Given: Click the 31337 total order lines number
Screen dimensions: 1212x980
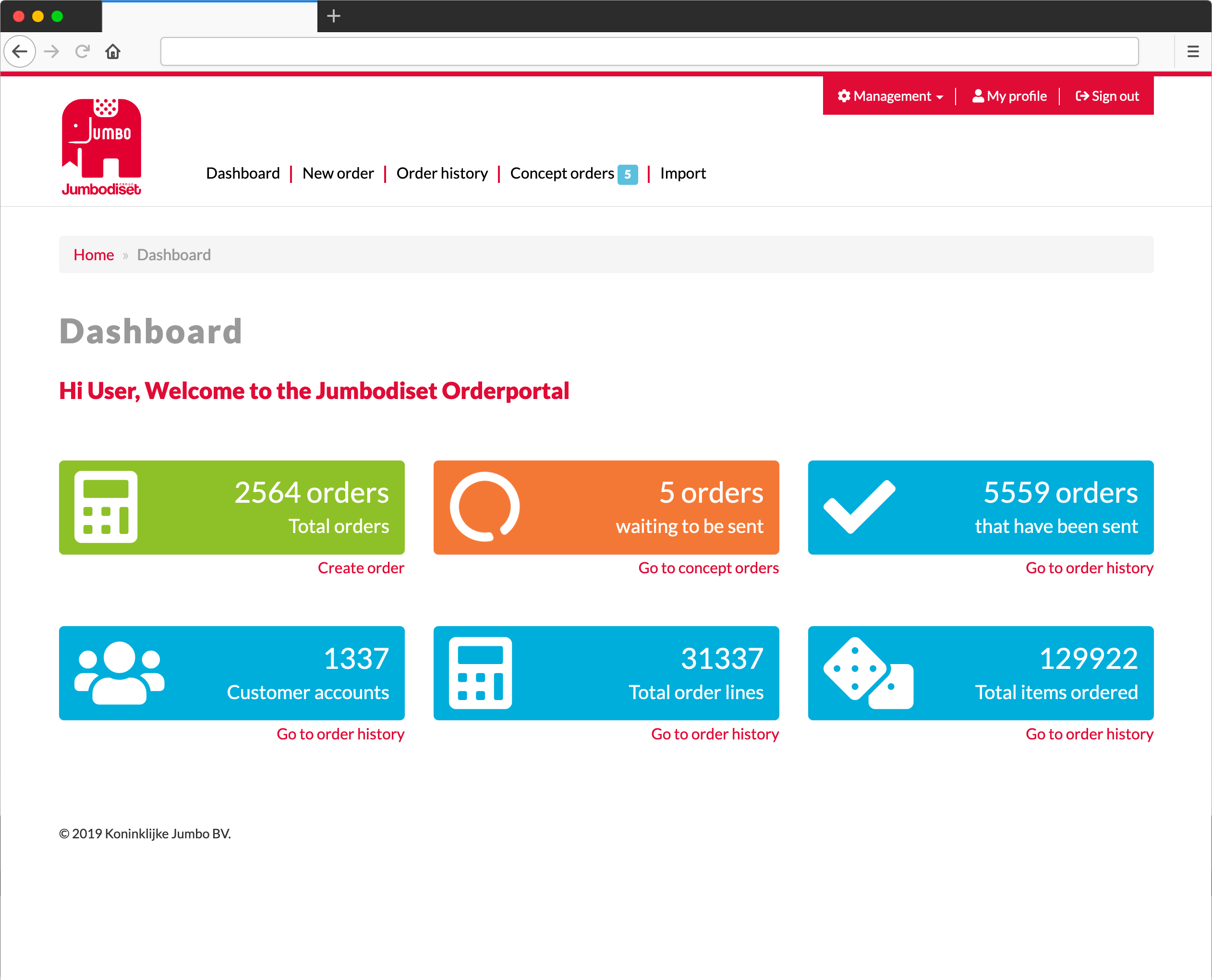Looking at the screenshot, I should [722, 659].
